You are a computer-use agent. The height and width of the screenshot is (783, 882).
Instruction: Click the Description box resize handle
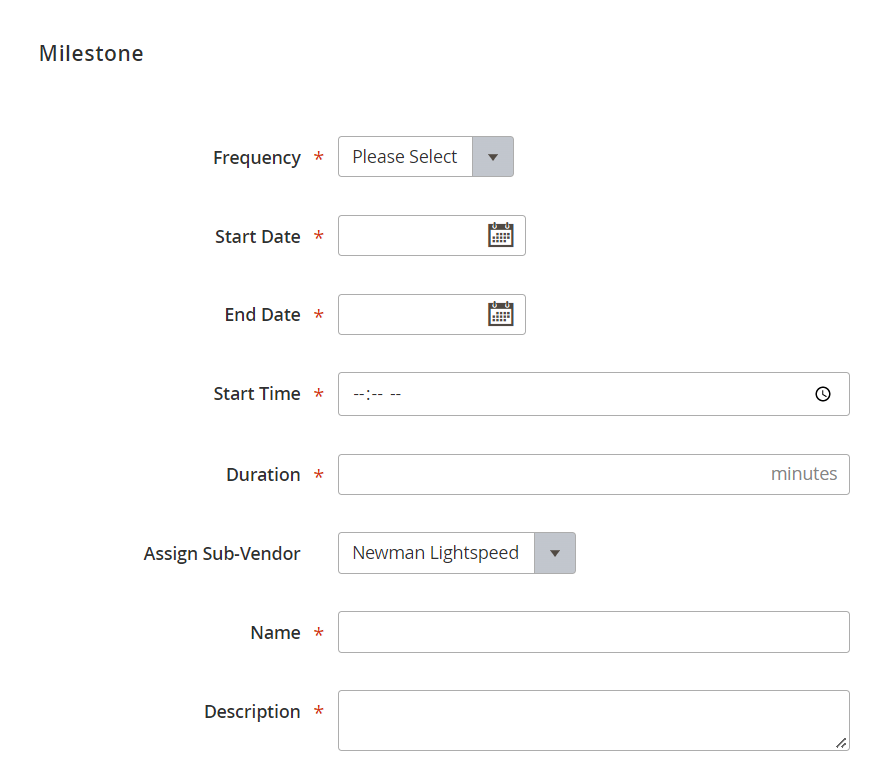tap(841, 743)
